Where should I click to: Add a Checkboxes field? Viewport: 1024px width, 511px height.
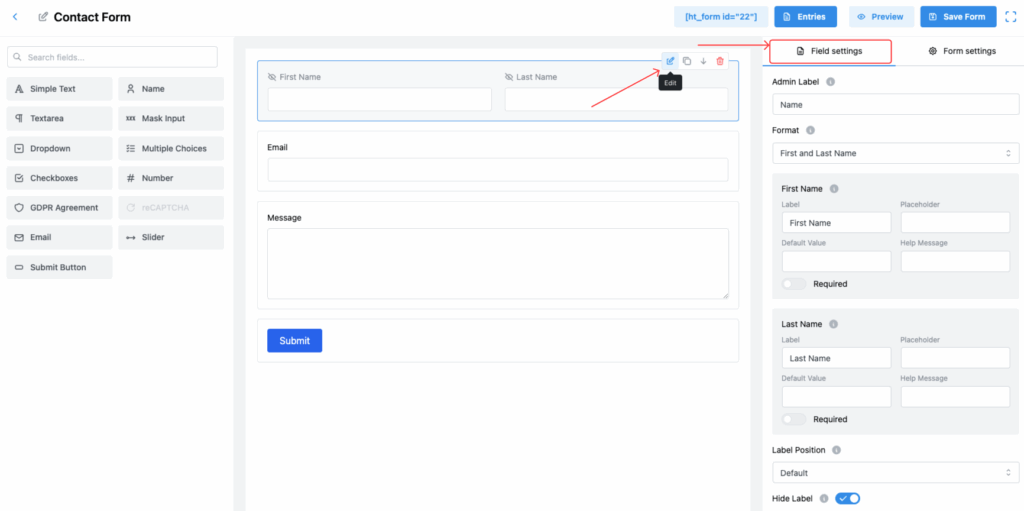(59, 178)
